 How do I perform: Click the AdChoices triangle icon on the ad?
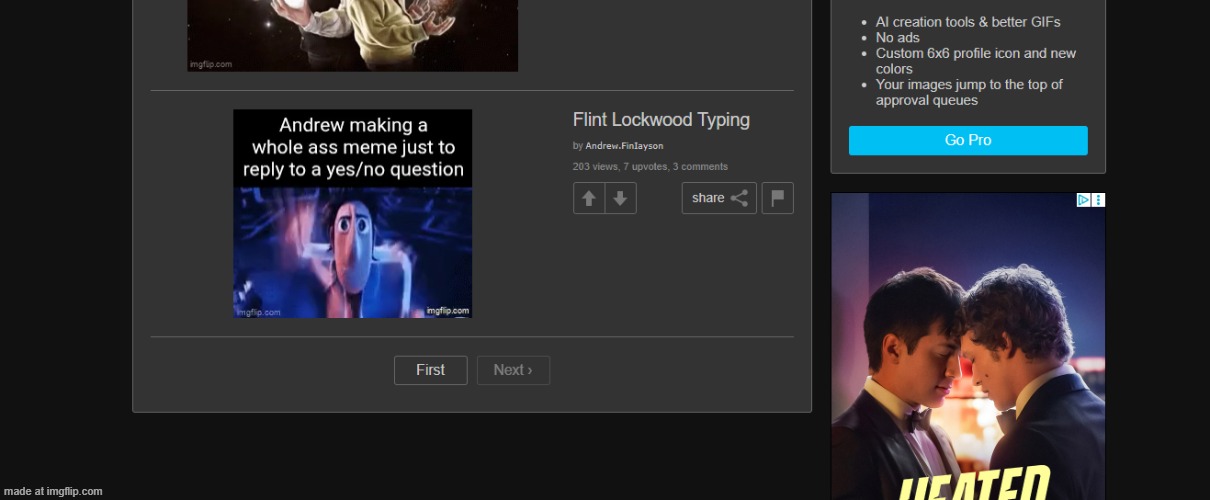coord(1083,200)
